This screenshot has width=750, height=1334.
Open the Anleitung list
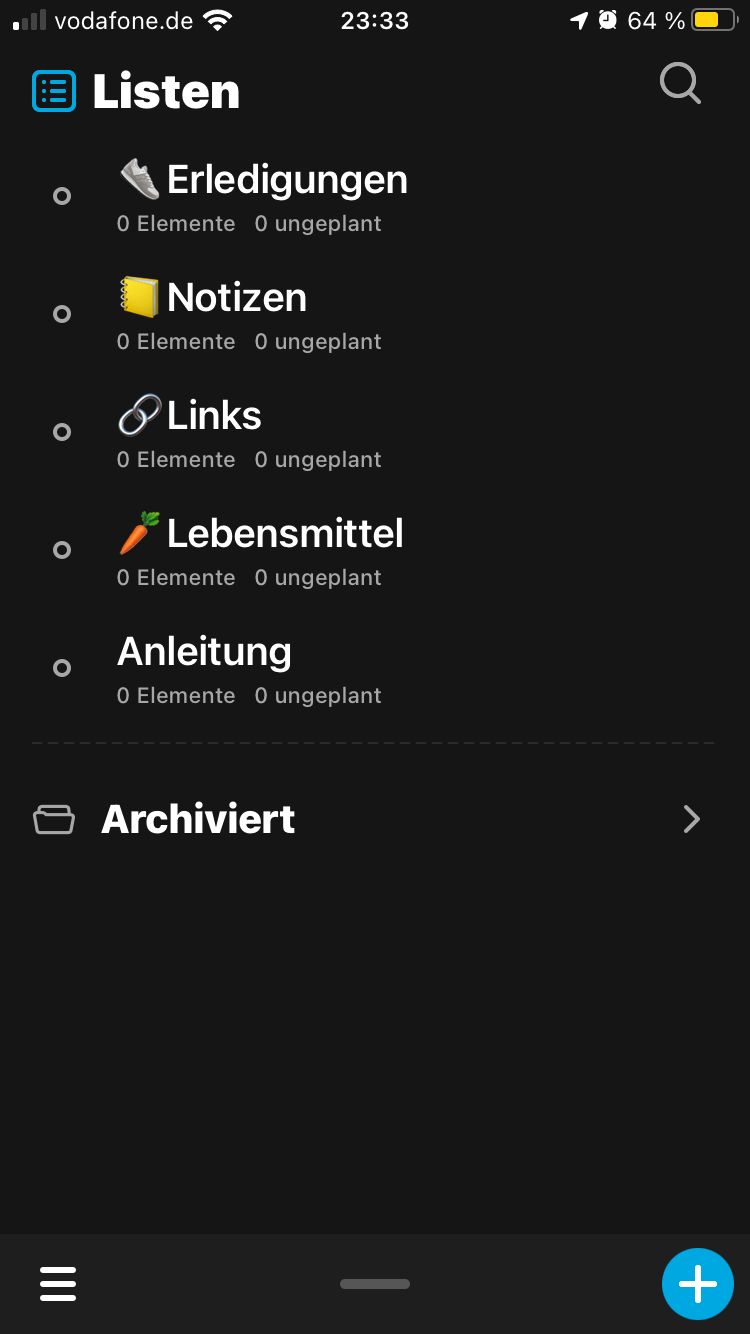(x=204, y=652)
